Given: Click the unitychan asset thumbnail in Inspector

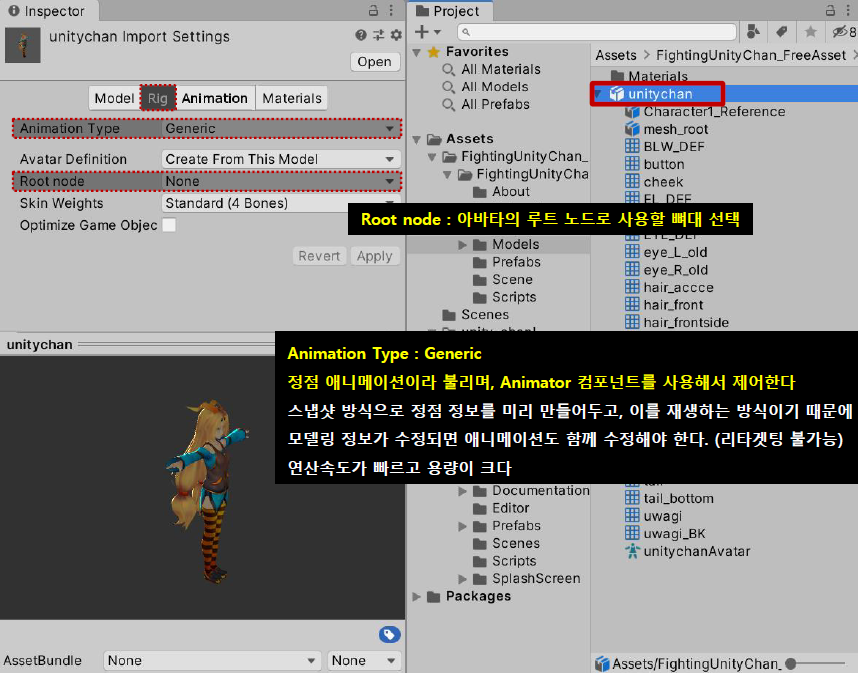Looking at the screenshot, I should [23, 45].
